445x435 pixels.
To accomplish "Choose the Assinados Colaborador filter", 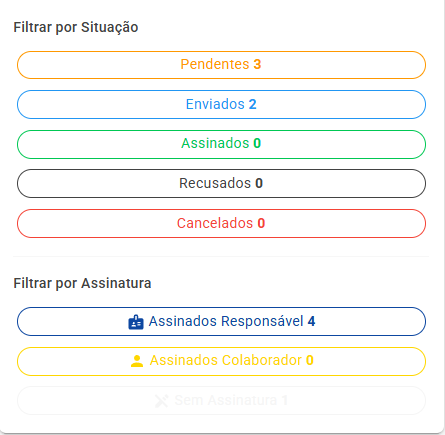I will coord(221,361).
